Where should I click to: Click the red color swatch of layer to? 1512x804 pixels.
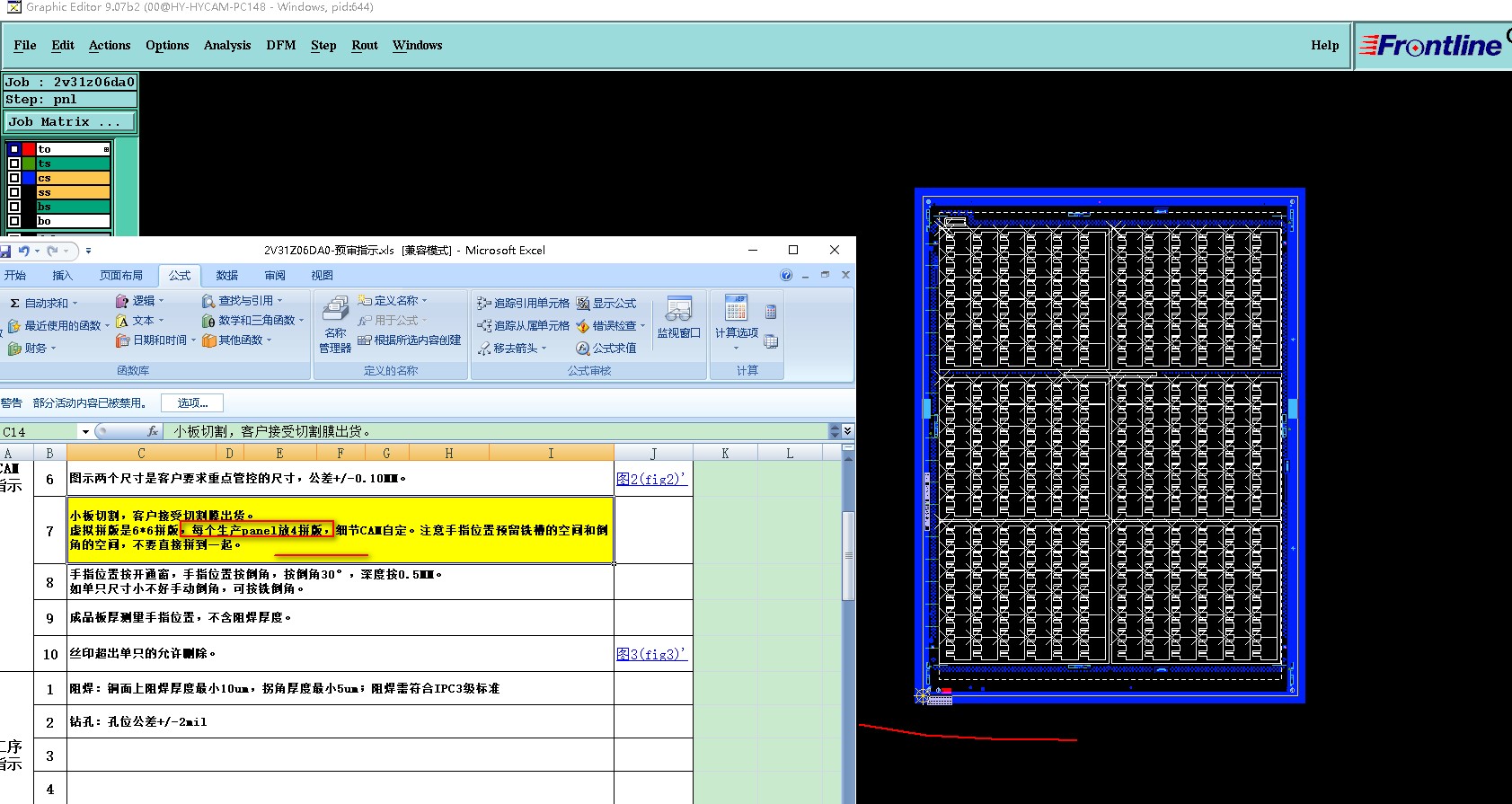click(x=29, y=149)
